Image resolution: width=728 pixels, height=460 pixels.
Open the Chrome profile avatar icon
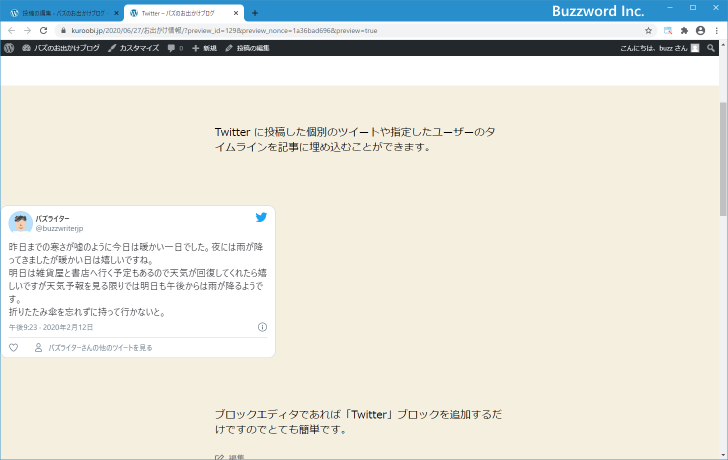[x=700, y=31]
